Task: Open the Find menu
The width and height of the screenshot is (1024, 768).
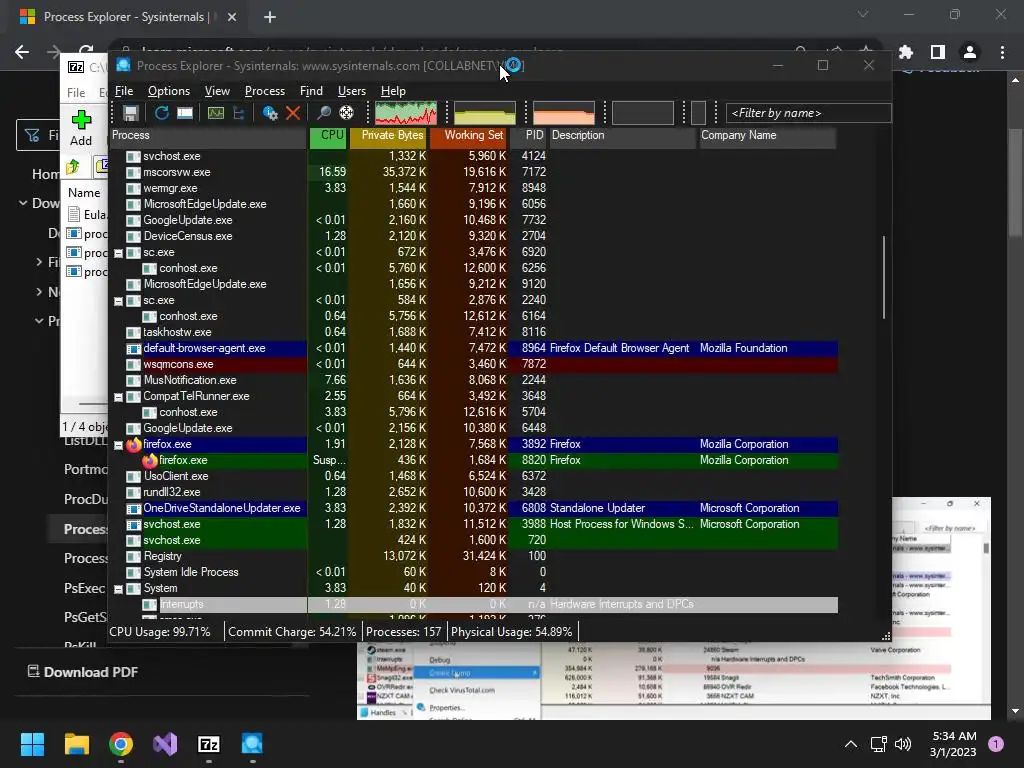Action: (311, 91)
